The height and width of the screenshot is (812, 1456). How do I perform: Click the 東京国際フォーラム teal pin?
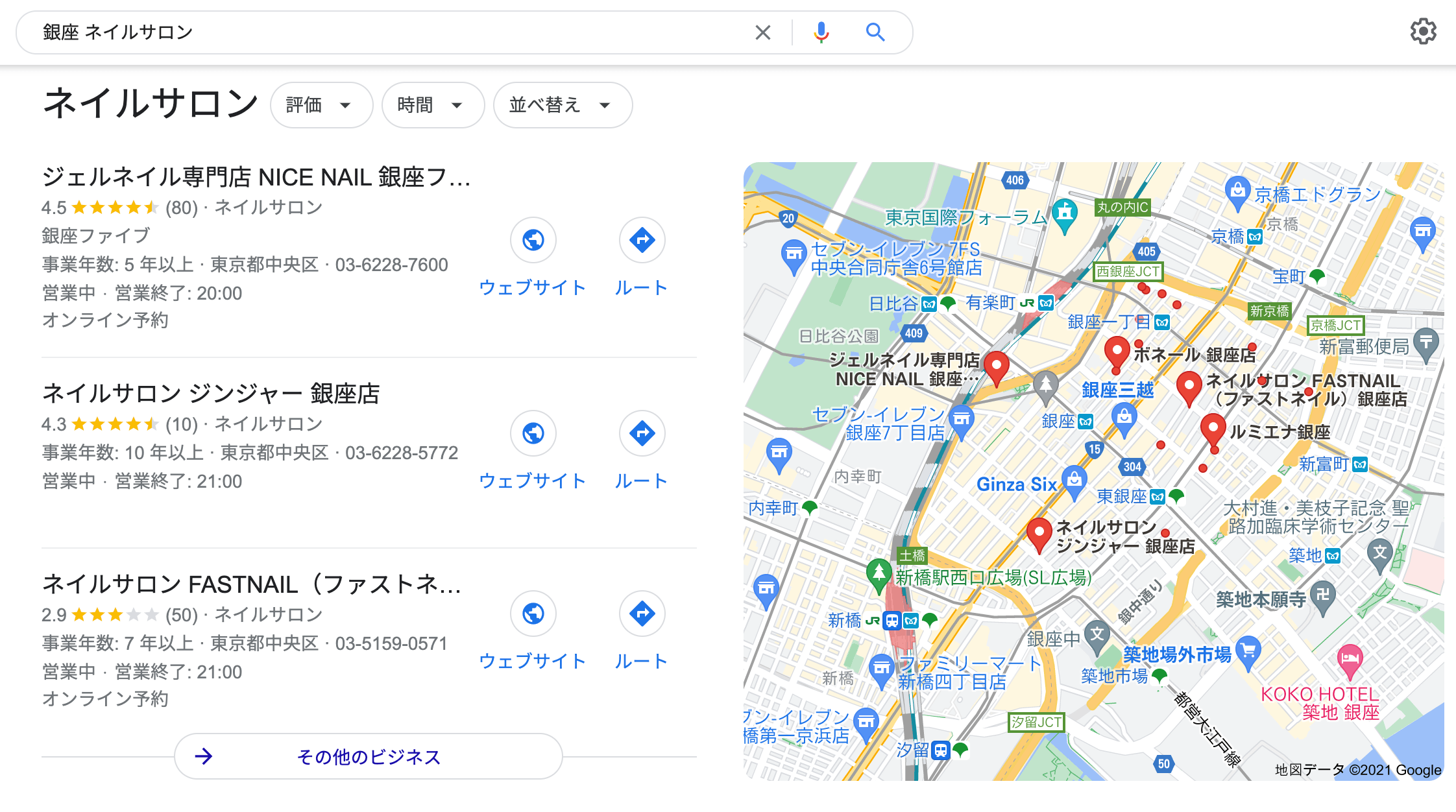click(x=1065, y=215)
